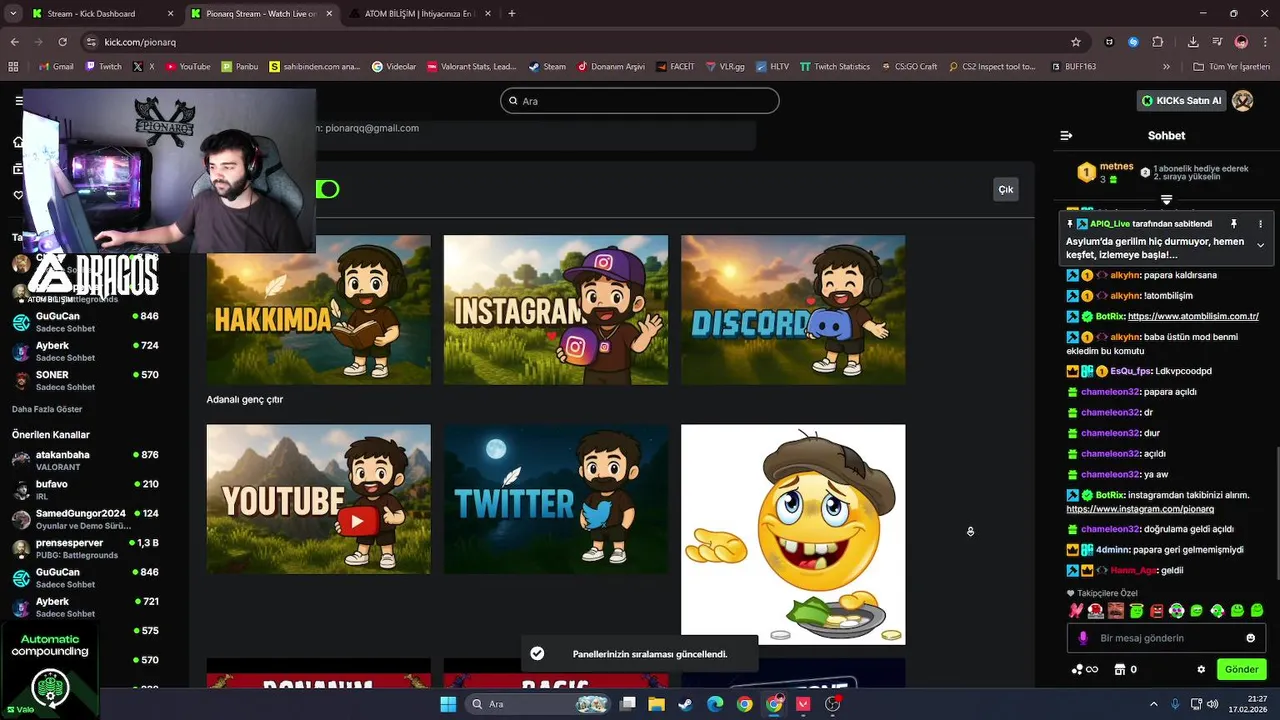
Task: Open the smiley coin emoji panel
Action: (793, 534)
